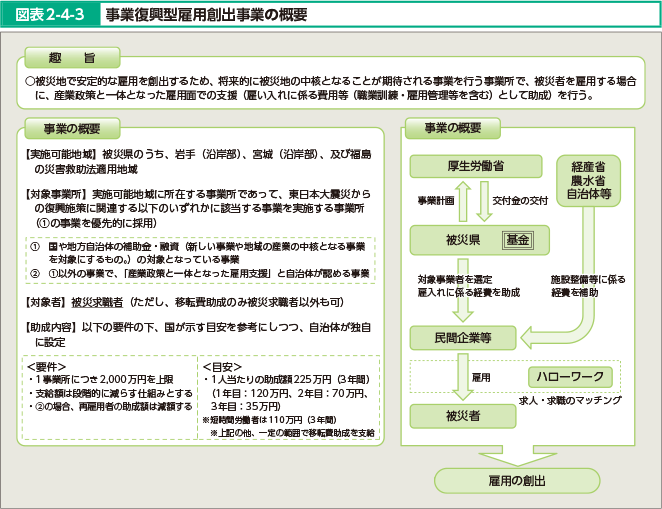Click the 求人・求職のマッチング text
Image resolution: width=662 pixels, height=509 pixels.
[569, 400]
